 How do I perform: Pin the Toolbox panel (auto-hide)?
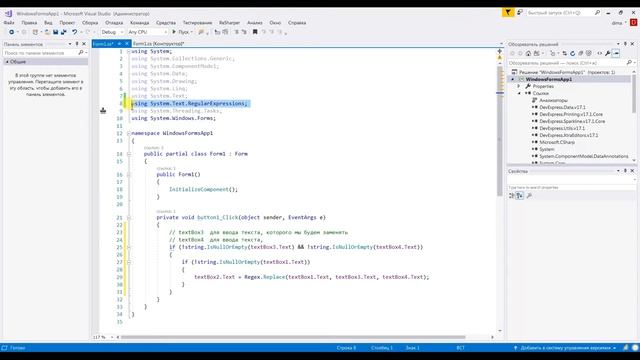[77, 44]
